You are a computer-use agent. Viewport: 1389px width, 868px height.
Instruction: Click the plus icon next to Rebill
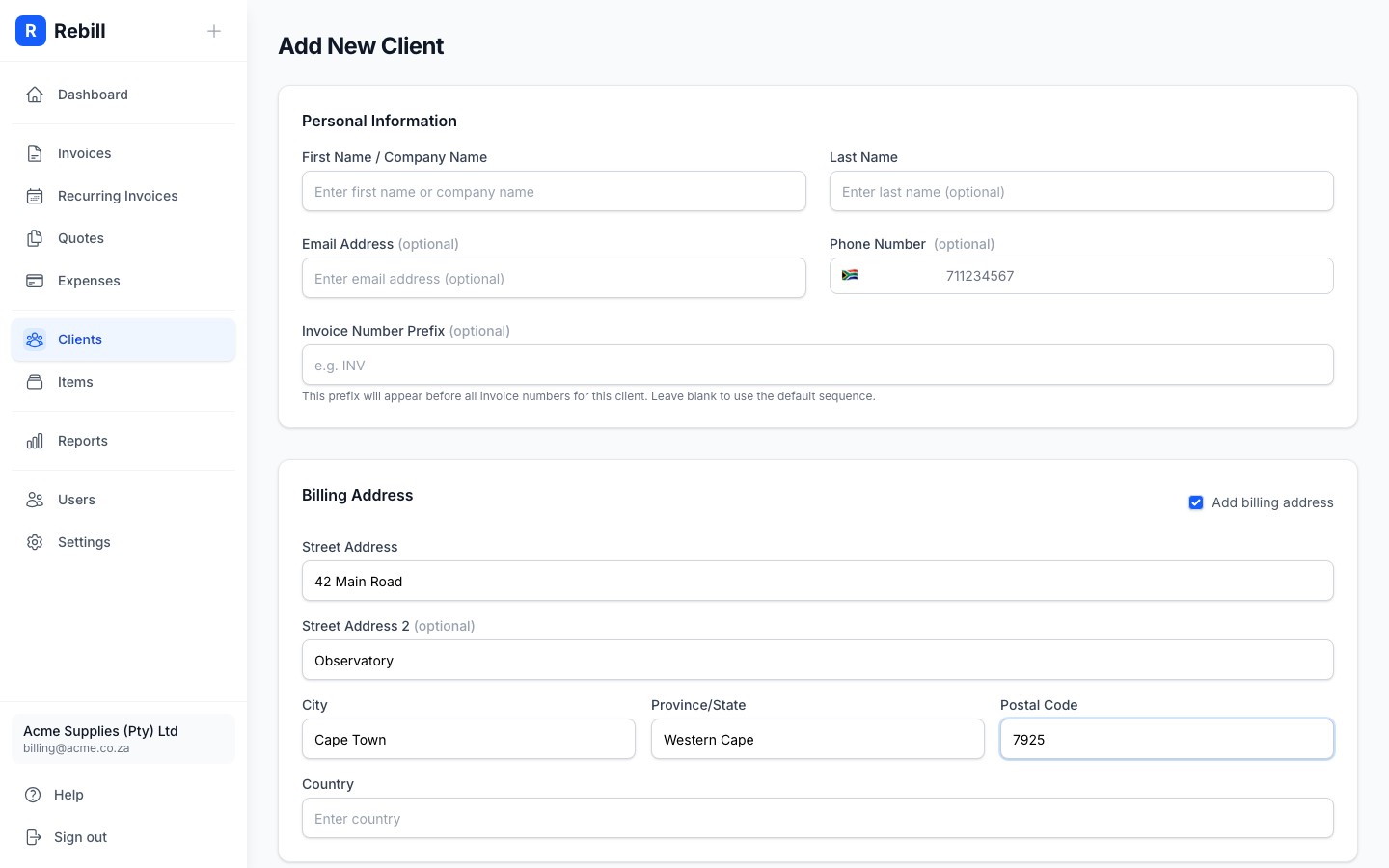coord(213,31)
